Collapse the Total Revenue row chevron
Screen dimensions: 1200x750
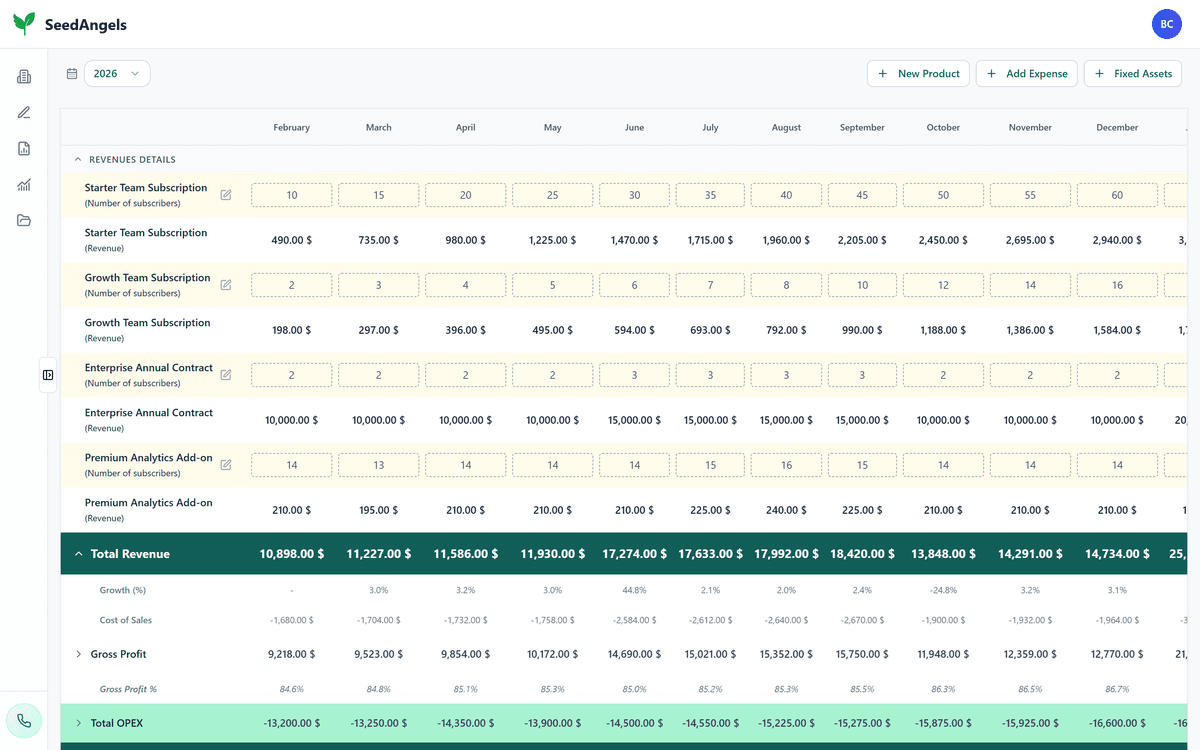coord(78,554)
